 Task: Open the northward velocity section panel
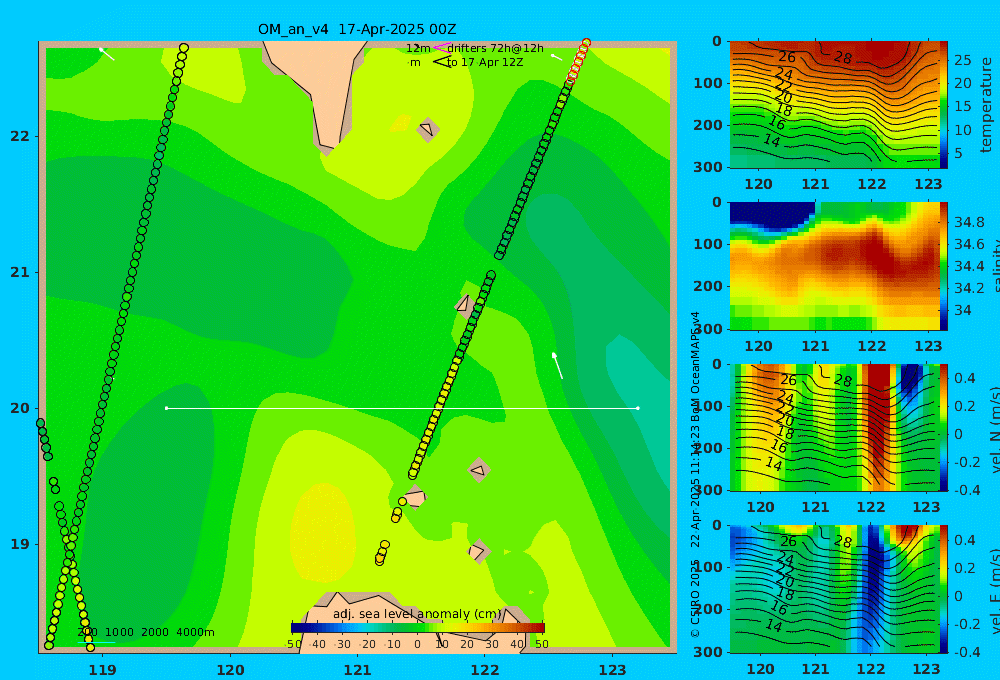pos(834,428)
